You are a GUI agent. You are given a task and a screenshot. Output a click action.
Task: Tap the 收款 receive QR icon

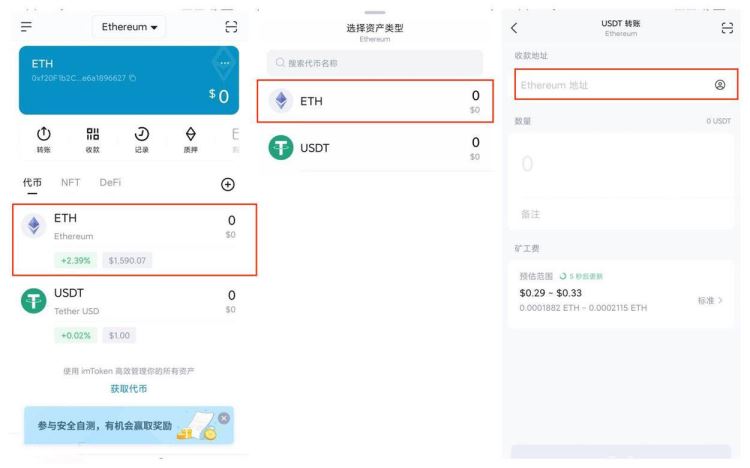[92, 139]
